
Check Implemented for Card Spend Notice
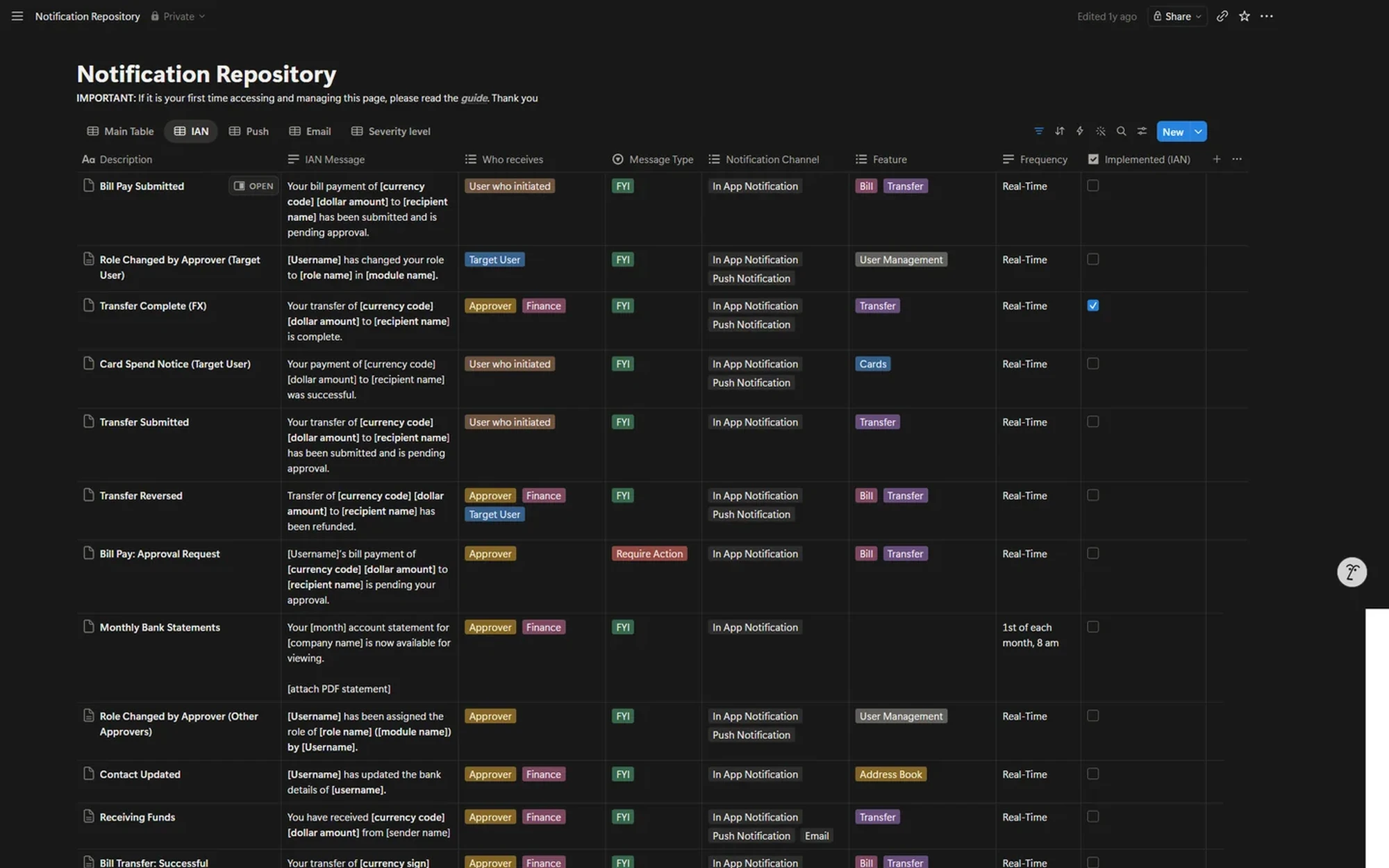click(x=1092, y=363)
